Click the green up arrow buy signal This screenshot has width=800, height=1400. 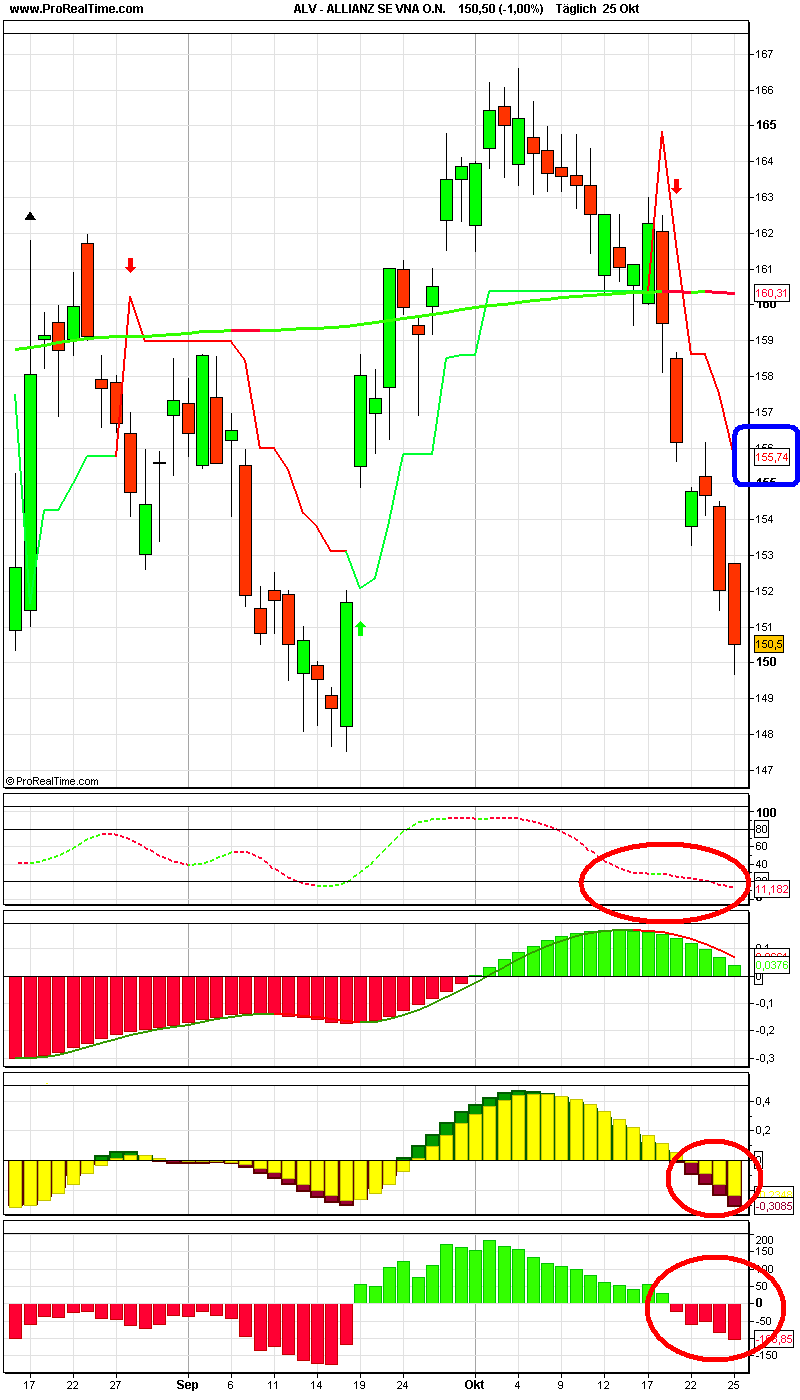tap(361, 628)
